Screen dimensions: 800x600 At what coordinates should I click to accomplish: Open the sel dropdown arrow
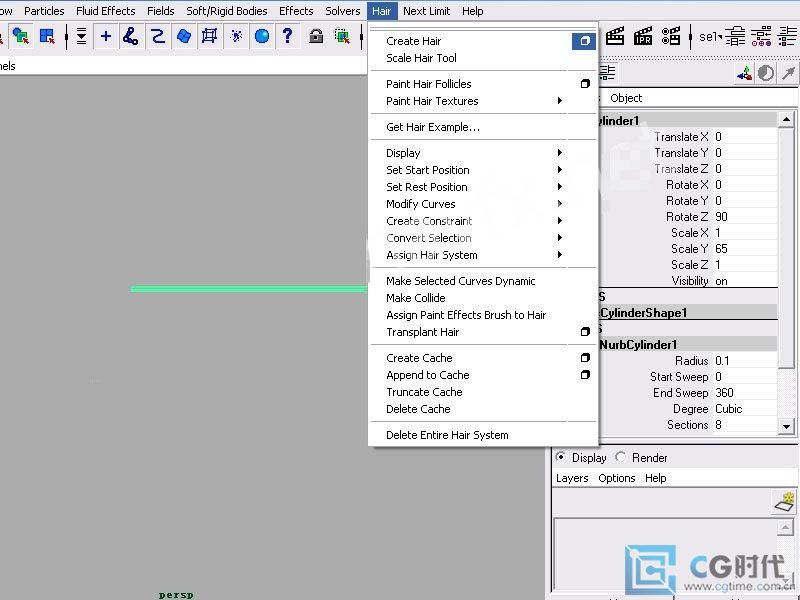[719, 37]
